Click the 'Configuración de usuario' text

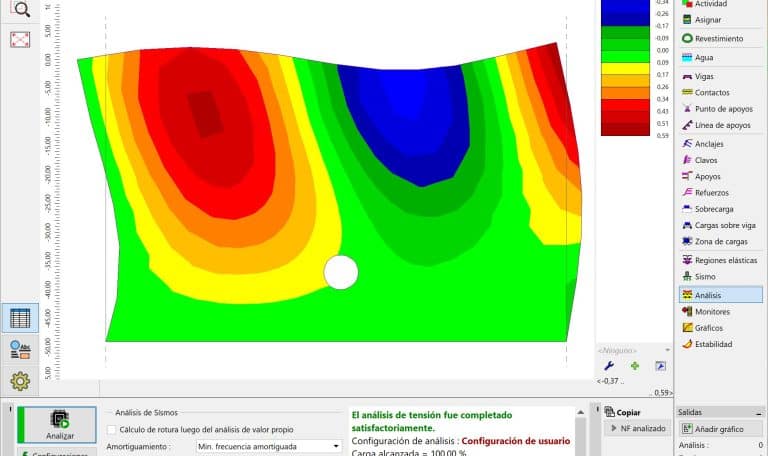[516, 441]
